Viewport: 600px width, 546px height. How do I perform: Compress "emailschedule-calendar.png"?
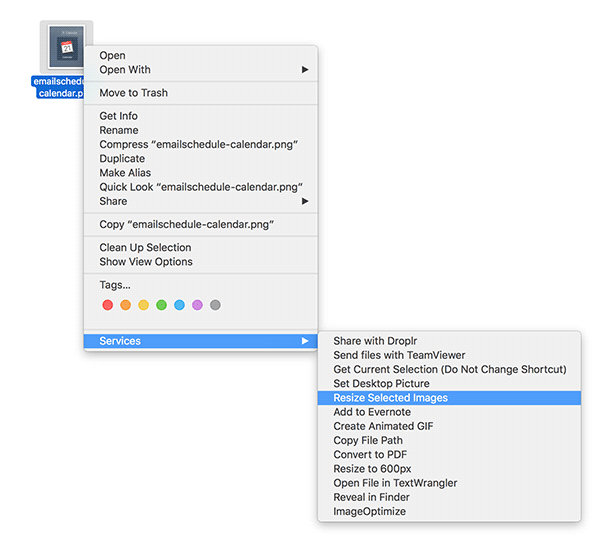point(201,144)
